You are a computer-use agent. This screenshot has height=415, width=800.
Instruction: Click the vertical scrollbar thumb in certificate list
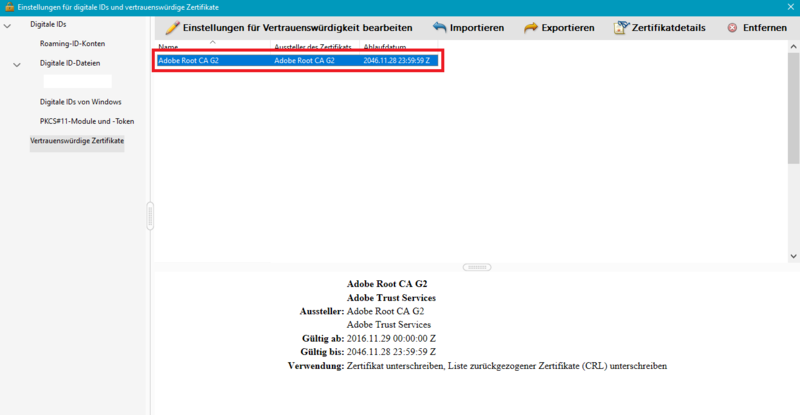793,108
